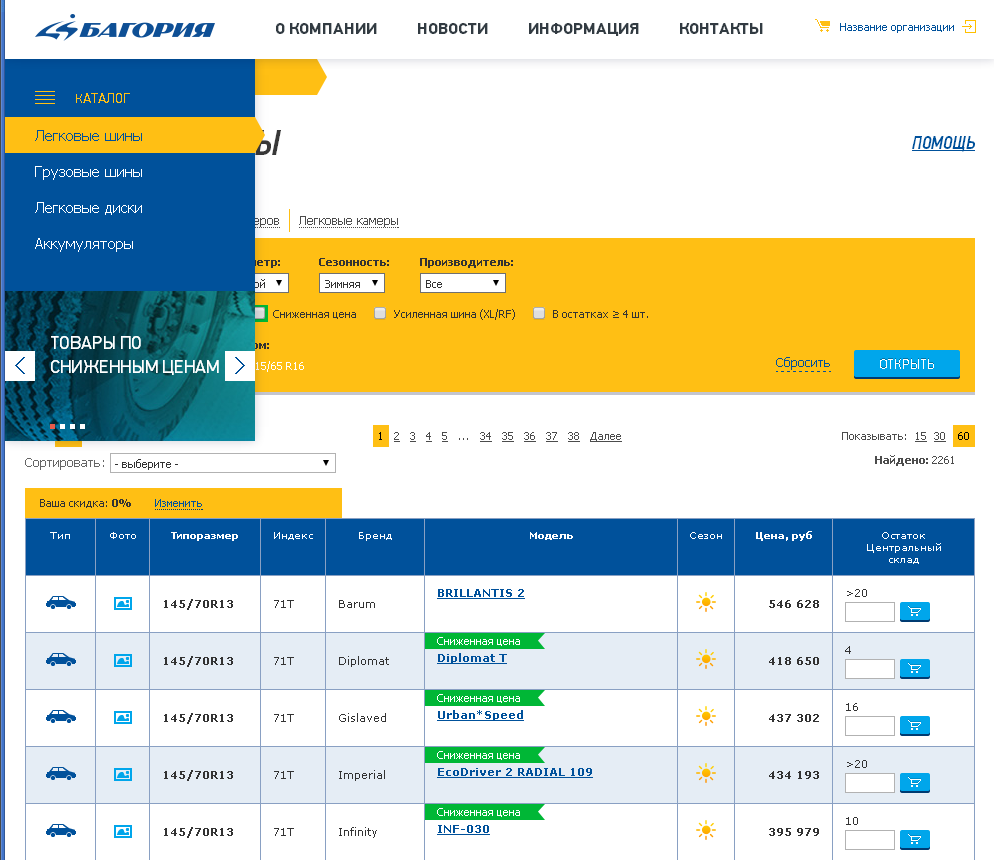Add Barum BRILLANTIS 2 to cart
Image resolution: width=994 pixels, height=860 pixels.
click(915, 612)
